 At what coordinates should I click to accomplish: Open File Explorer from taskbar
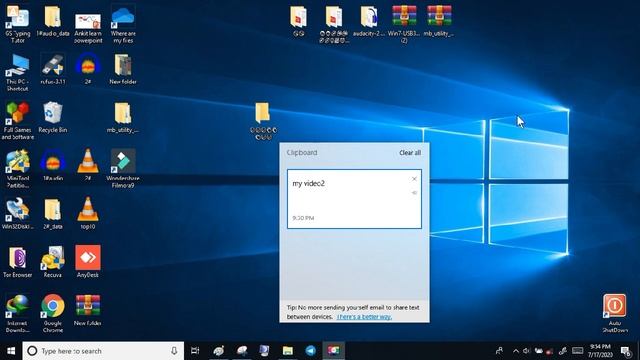(x=288, y=351)
